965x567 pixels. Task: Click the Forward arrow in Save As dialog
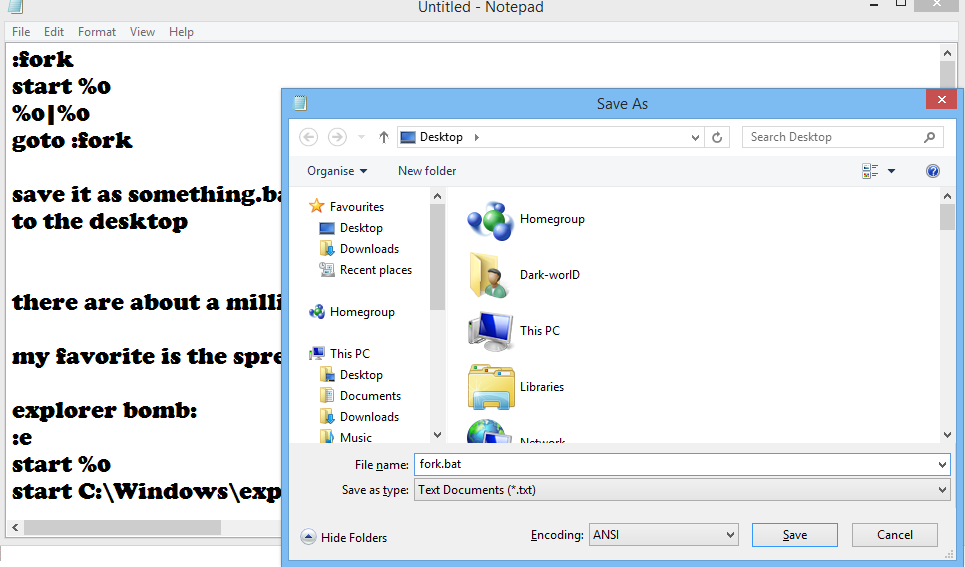[337, 137]
